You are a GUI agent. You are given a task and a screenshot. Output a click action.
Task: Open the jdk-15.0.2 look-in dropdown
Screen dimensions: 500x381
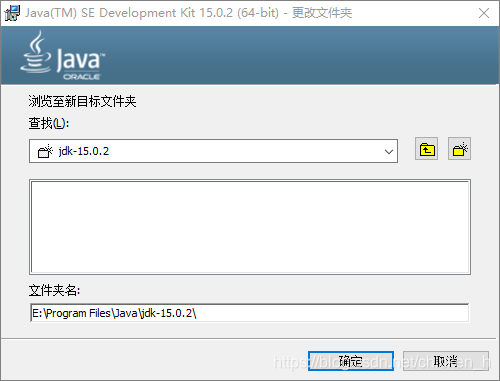point(213,151)
